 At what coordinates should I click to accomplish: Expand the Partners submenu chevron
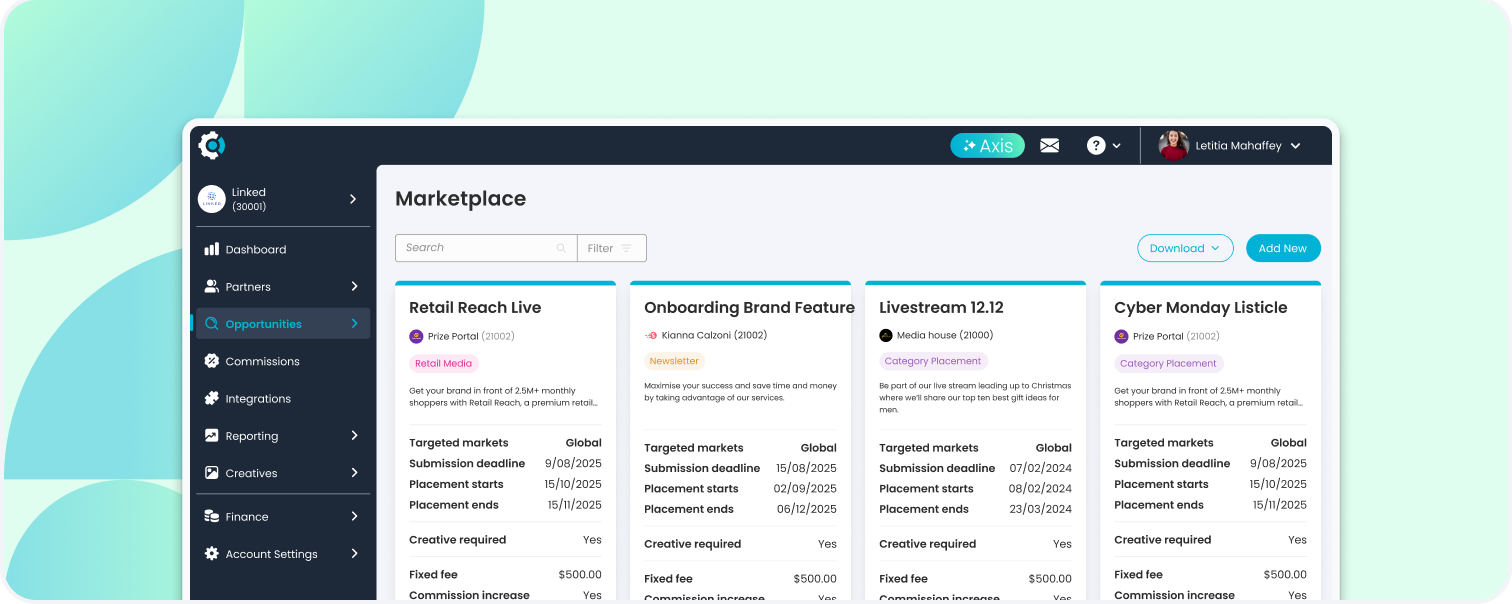click(x=354, y=286)
